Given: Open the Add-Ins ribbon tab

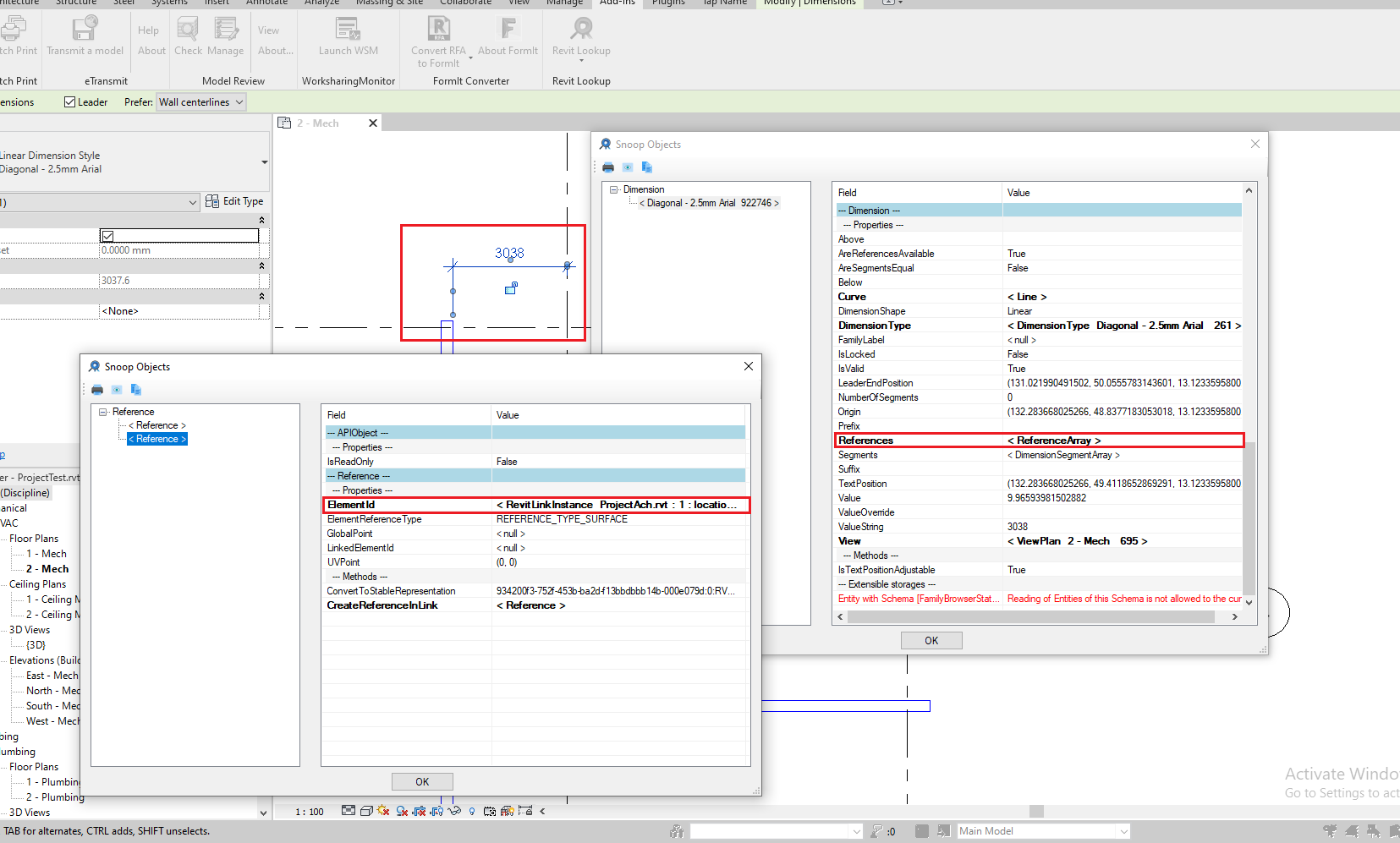Looking at the screenshot, I should click(617, 3).
